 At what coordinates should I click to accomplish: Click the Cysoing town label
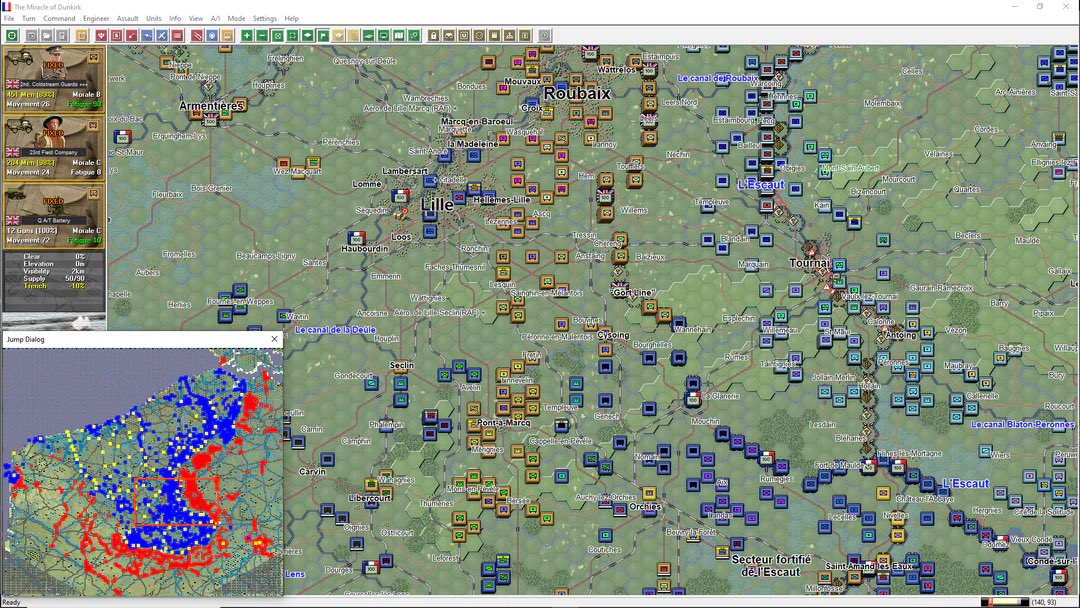point(612,335)
